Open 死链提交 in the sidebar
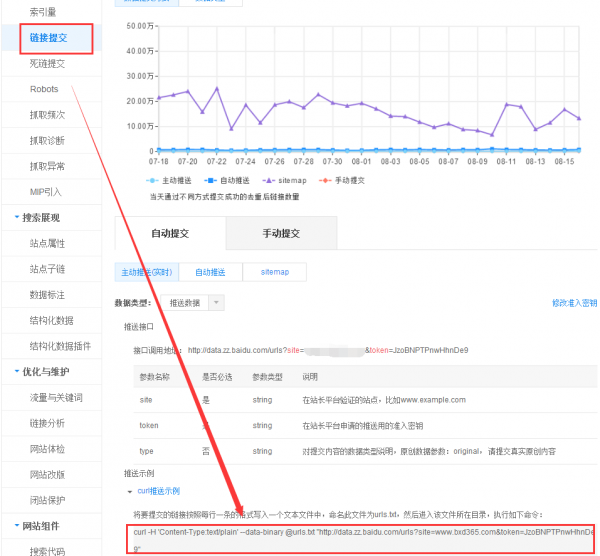Image resolution: width=600 pixels, height=556 pixels. pyautogui.click(x=47, y=64)
